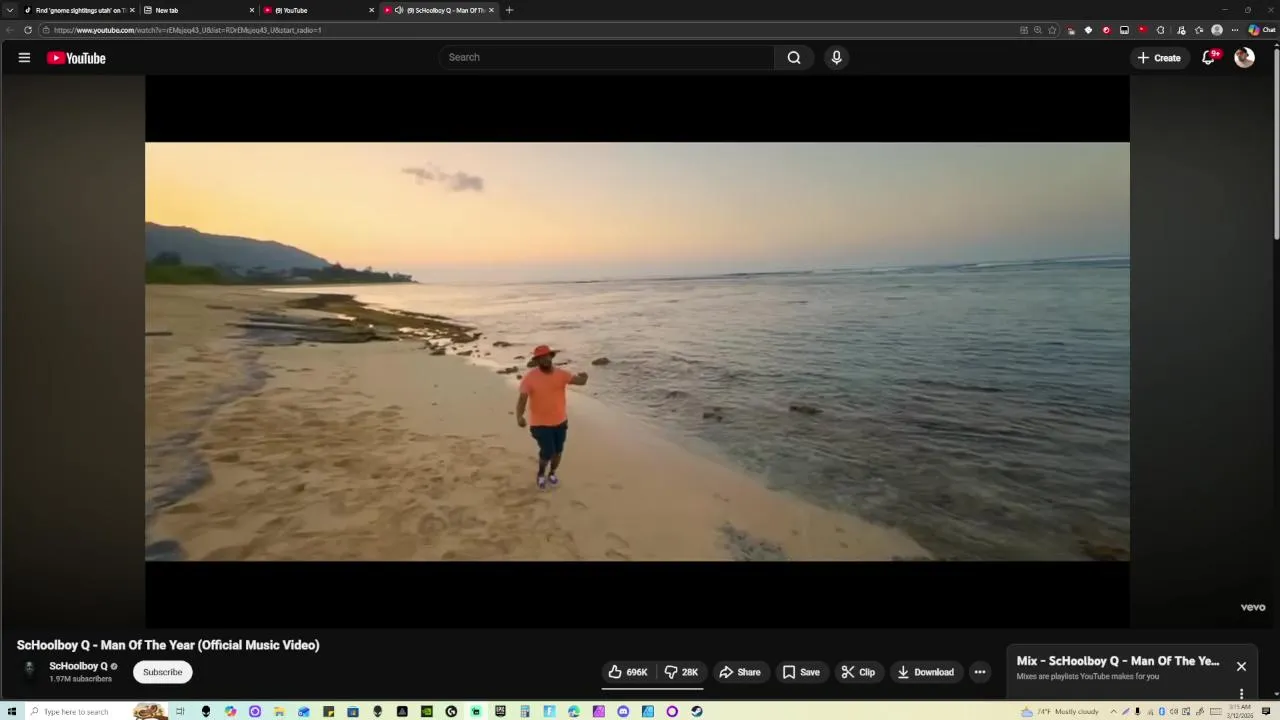Open the NVIDIA taskbar icon

[427, 711]
